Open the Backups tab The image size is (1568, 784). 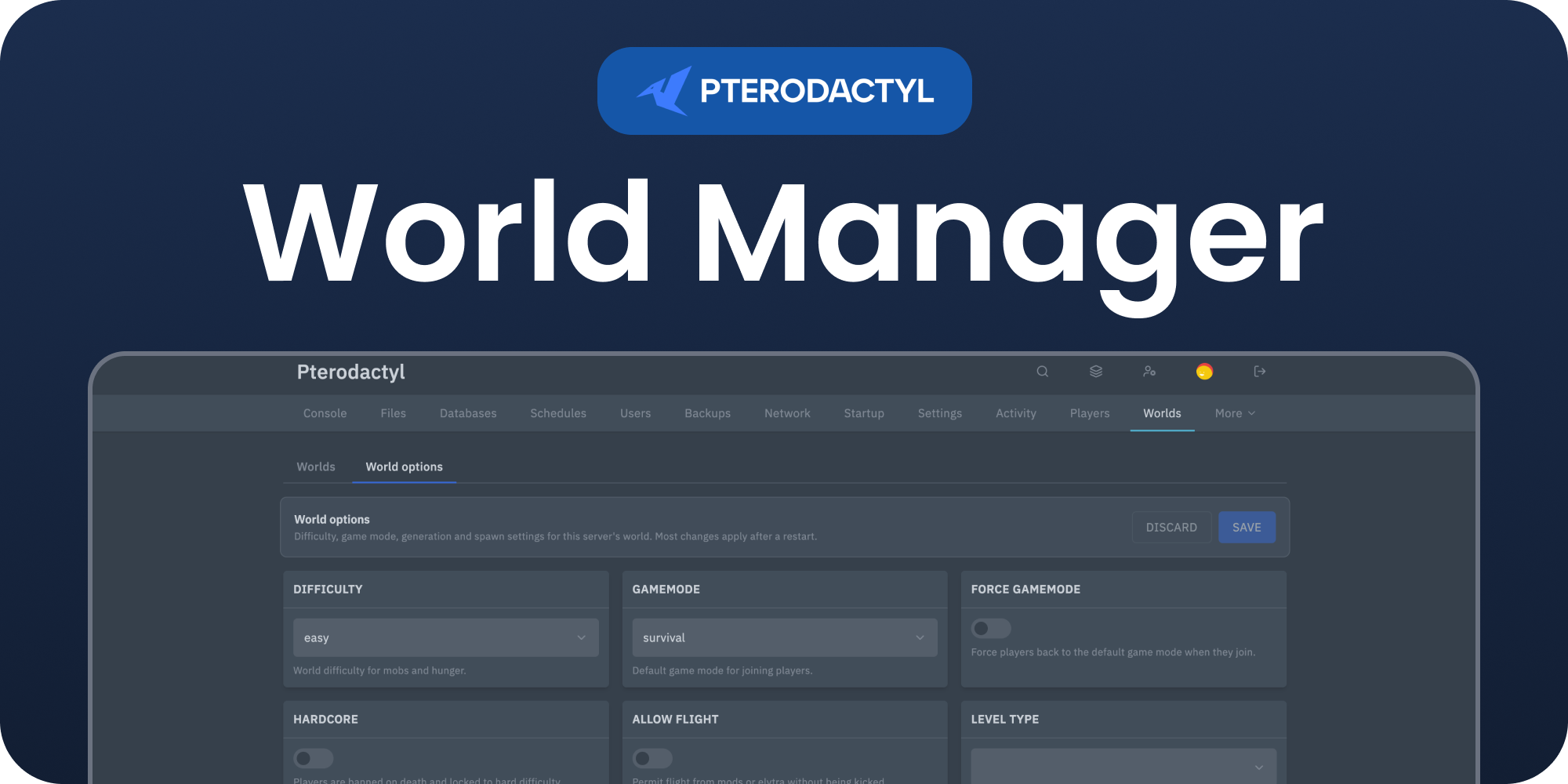click(708, 413)
